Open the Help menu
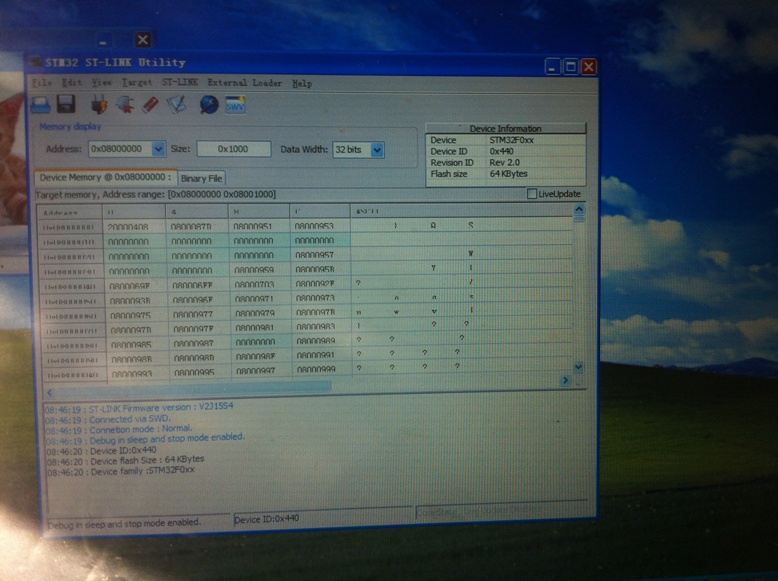Screen dimensions: 778x581 [302, 83]
